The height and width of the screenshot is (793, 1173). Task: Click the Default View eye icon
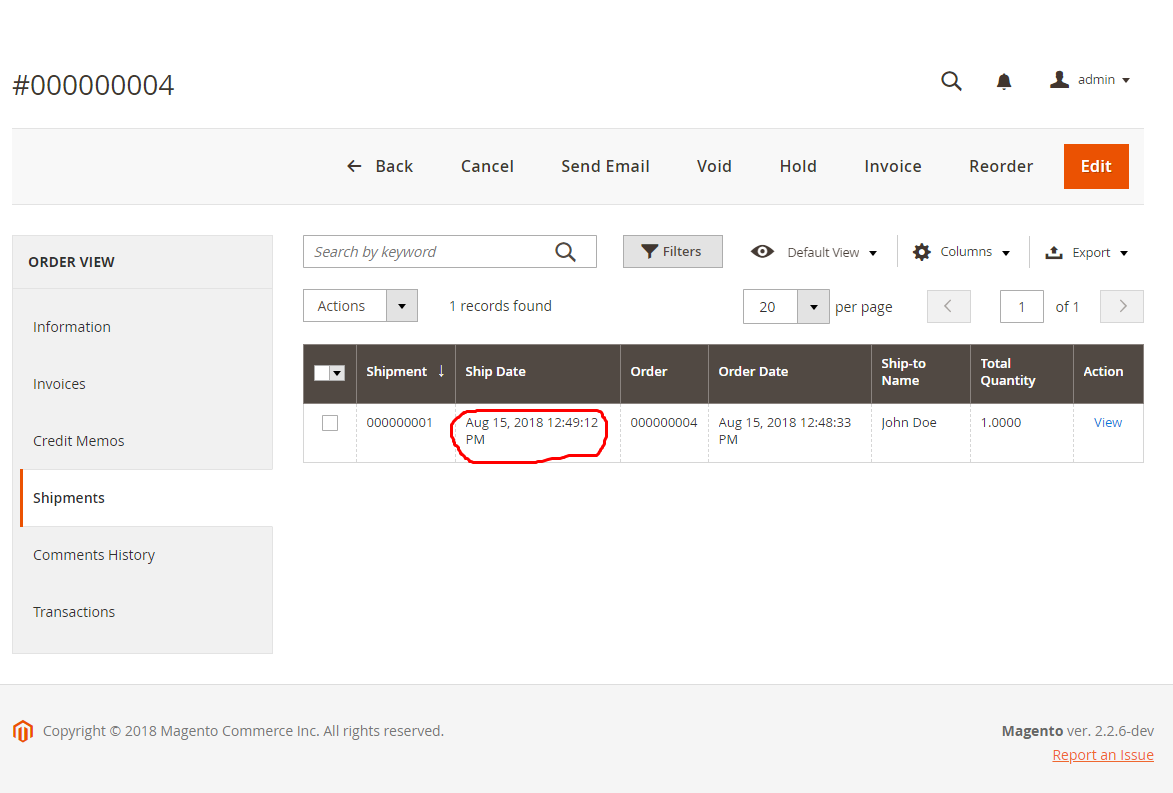point(763,252)
